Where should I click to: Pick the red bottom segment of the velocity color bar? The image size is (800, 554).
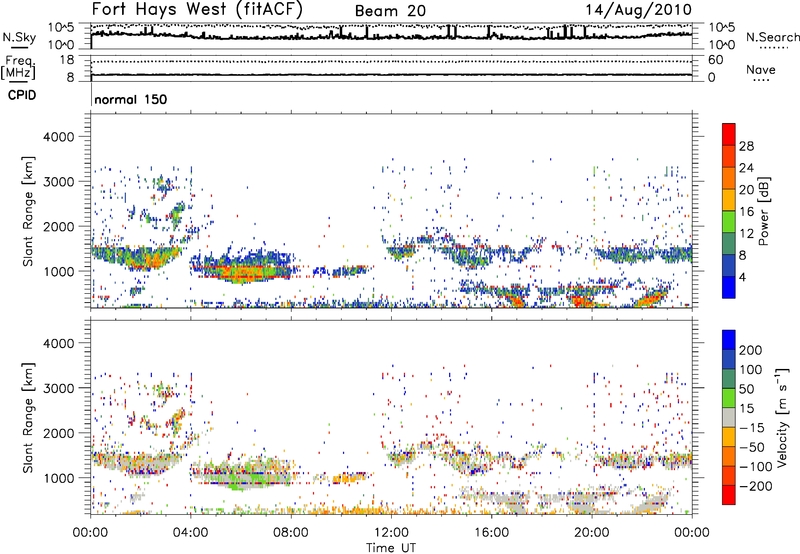pyautogui.click(x=729, y=495)
